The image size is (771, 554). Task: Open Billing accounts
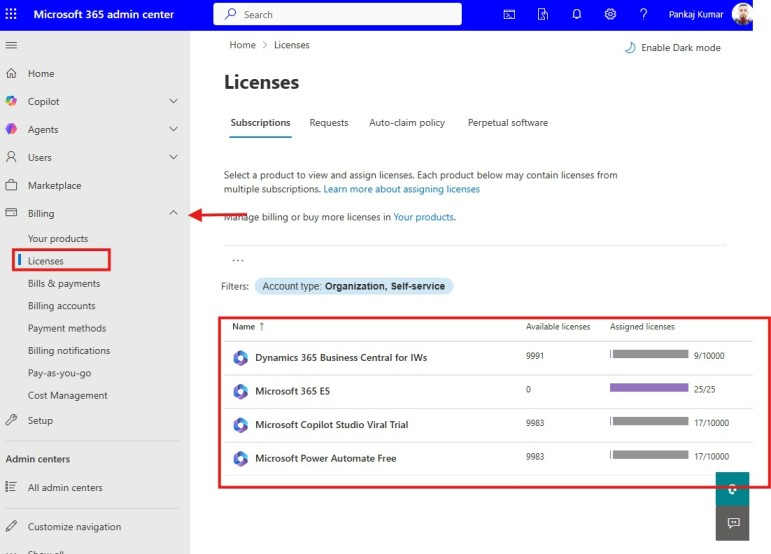pyautogui.click(x=61, y=306)
